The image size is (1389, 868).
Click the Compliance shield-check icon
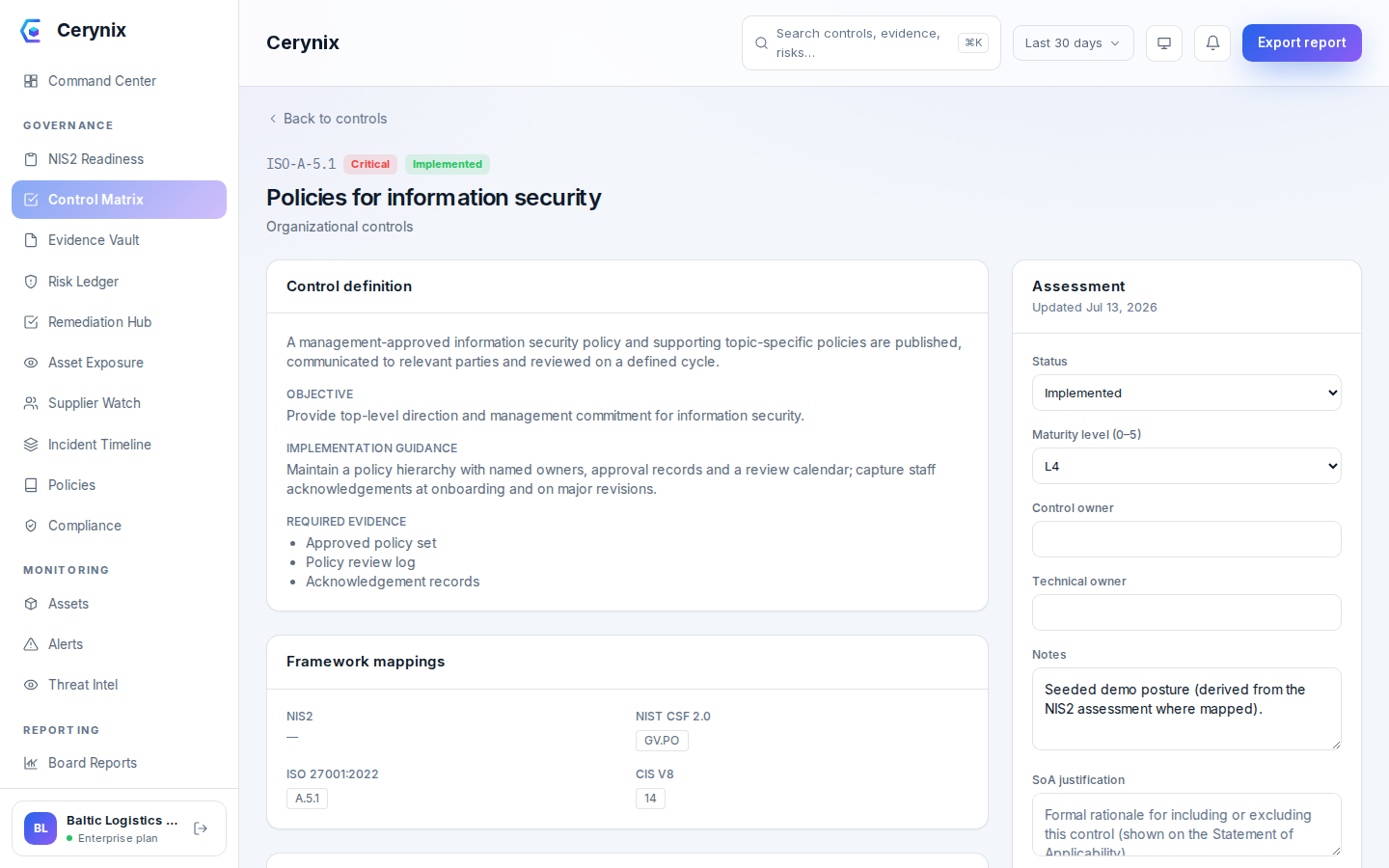(31, 526)
